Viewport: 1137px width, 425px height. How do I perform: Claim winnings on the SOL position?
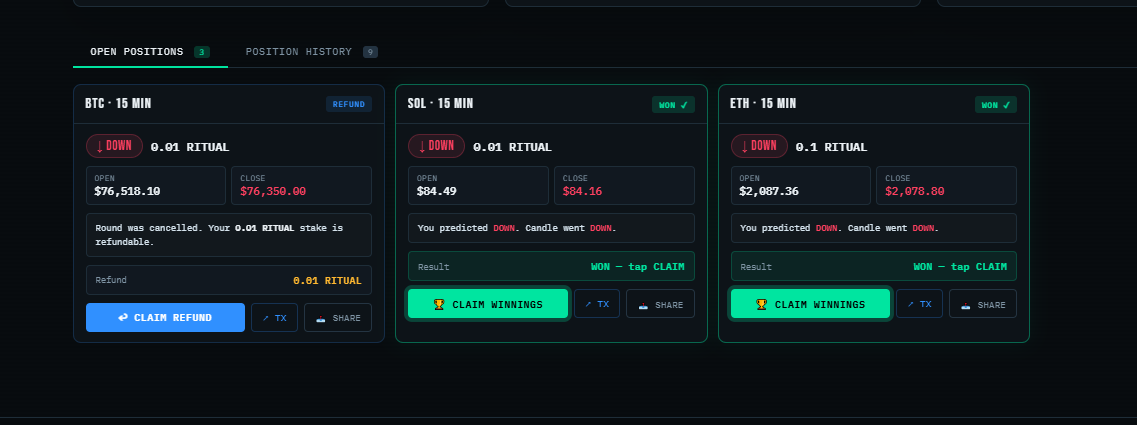click(x=488, y=304)
